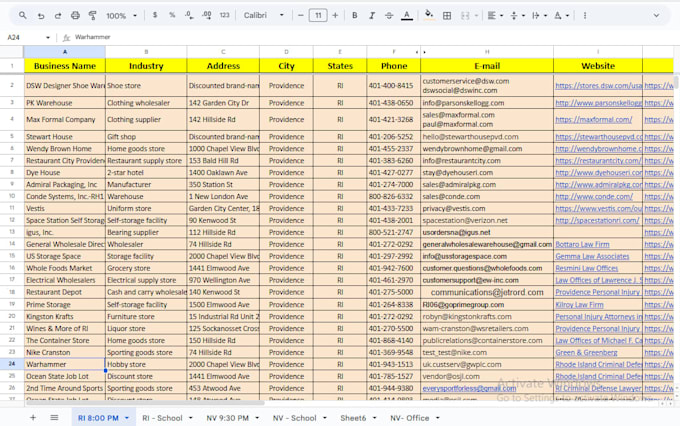Click the add sheet plus icon
The height and width of the screenshot is (426, 680).
(x=33, y=418)
